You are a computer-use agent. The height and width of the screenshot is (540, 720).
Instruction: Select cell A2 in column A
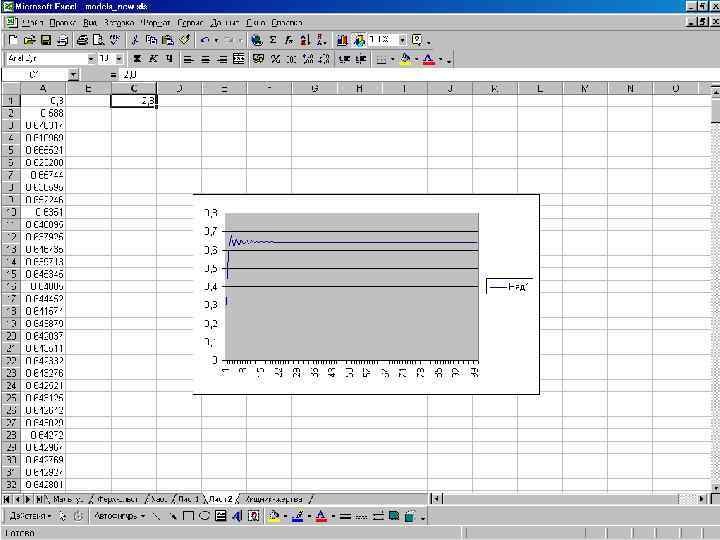tap(43, 113)
